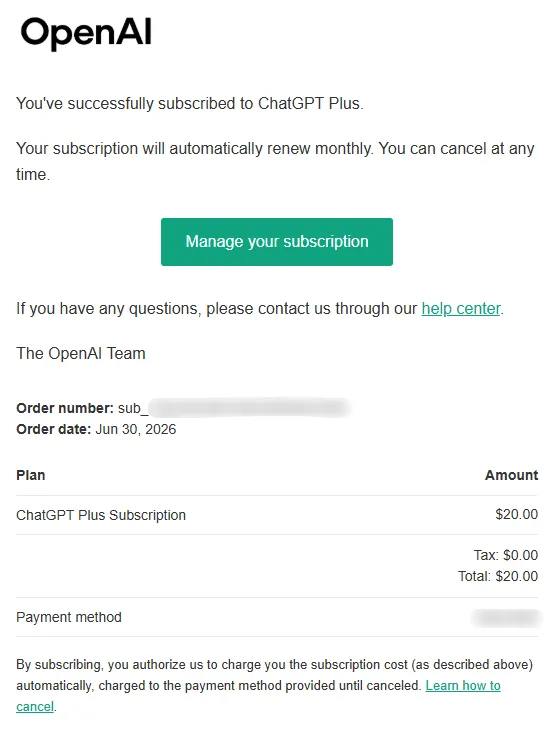Click the Total: $20.00 line

pyautogui.click(x=498, y=576)
